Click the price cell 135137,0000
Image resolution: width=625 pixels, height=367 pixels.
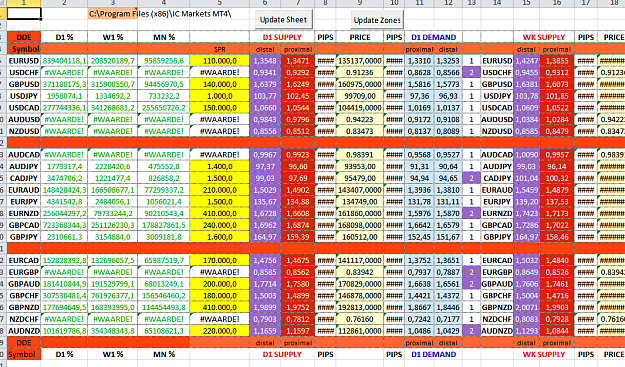[x=360, y=61]
